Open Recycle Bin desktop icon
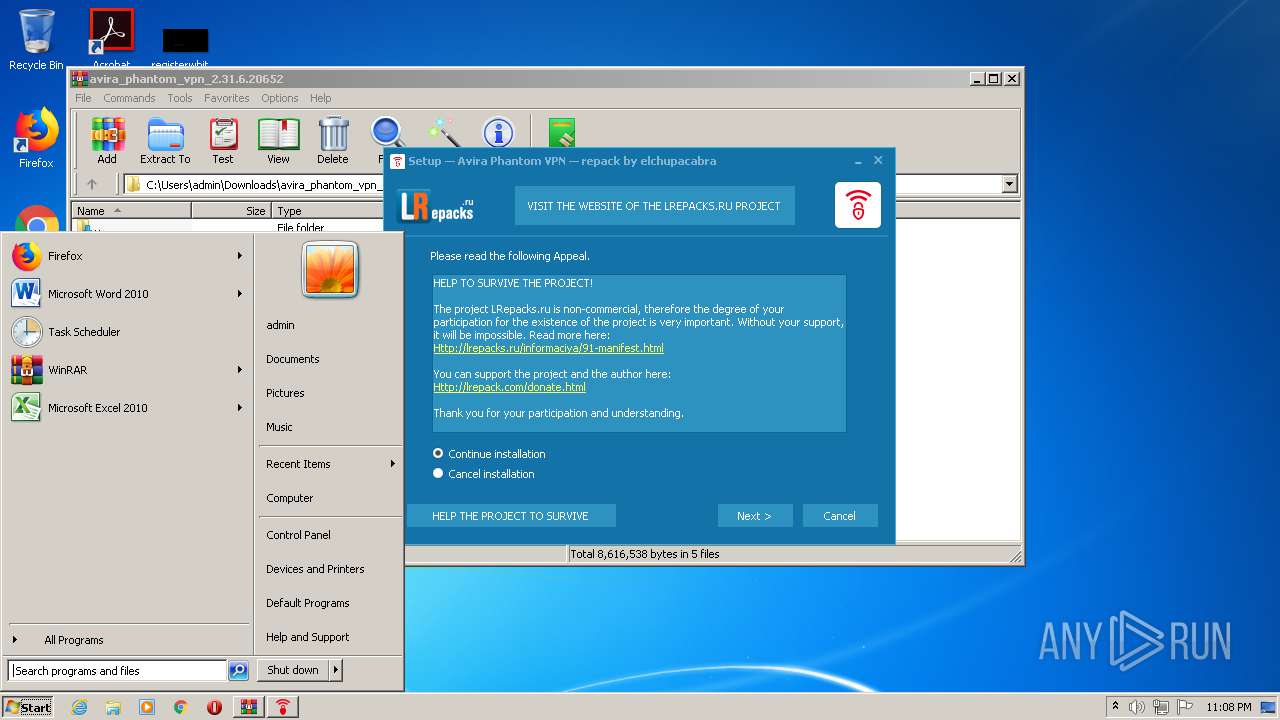Screen dimensions: 1280x720 tap(36, 40)
